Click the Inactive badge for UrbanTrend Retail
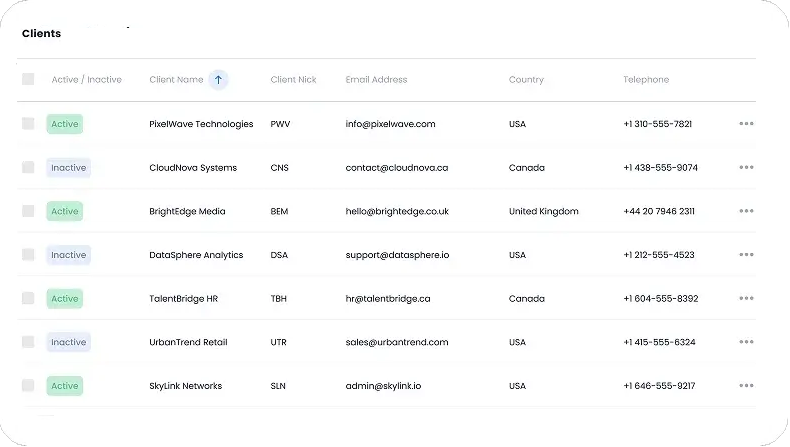The height and width of the screenshot is (447, 790). pos(69,342)
